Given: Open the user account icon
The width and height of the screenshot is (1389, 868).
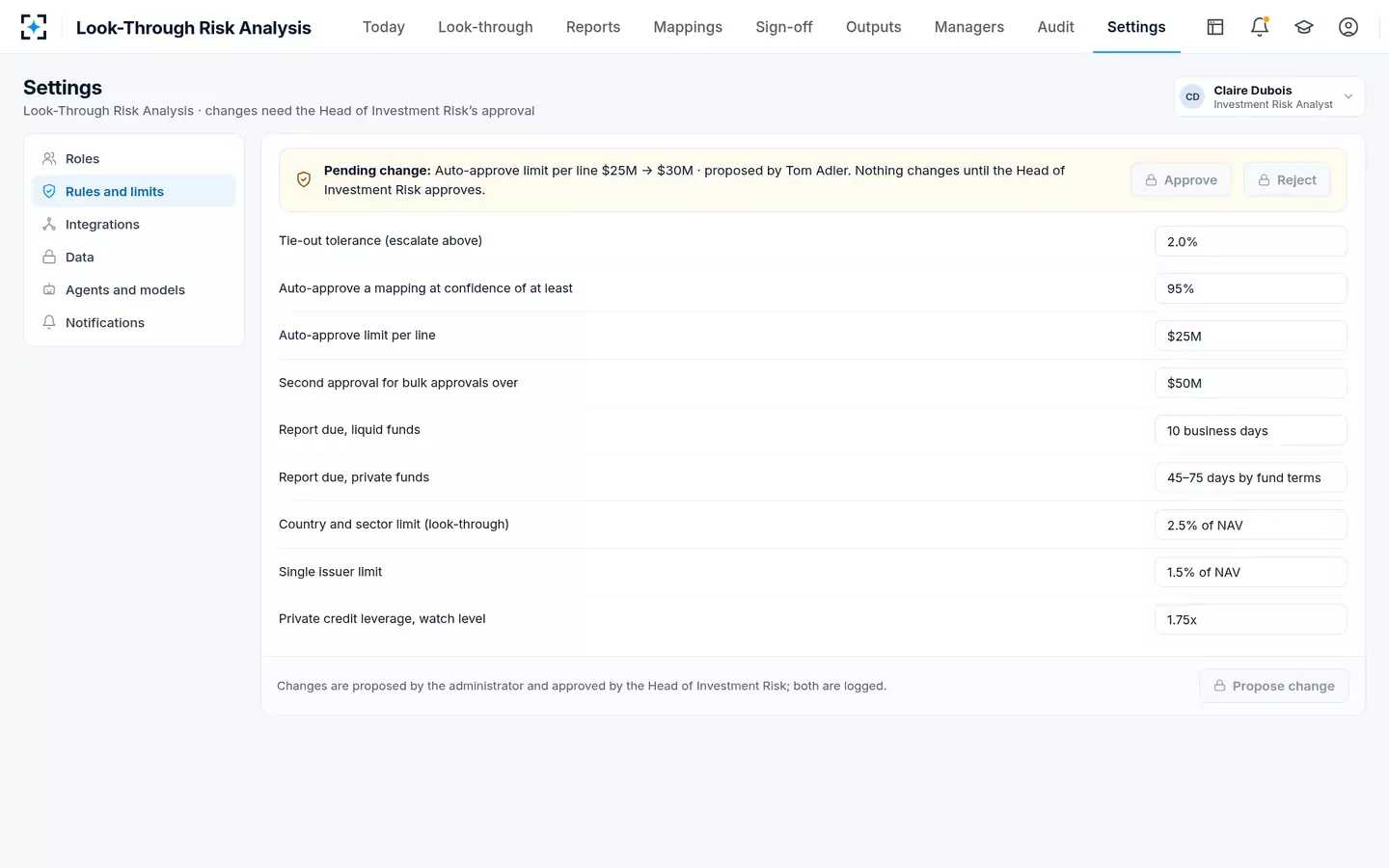Looking at the screenshot, I should 1348,27.
